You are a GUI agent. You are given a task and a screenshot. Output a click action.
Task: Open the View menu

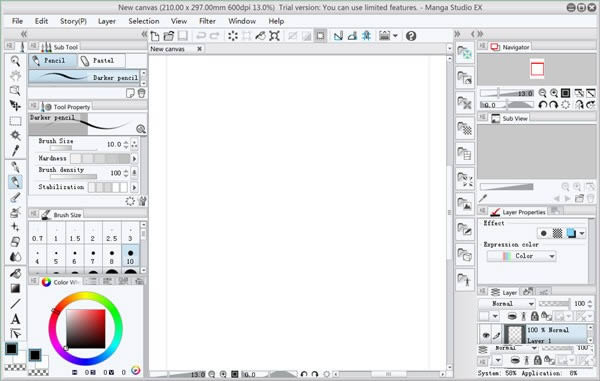click(x=179, y=21)
